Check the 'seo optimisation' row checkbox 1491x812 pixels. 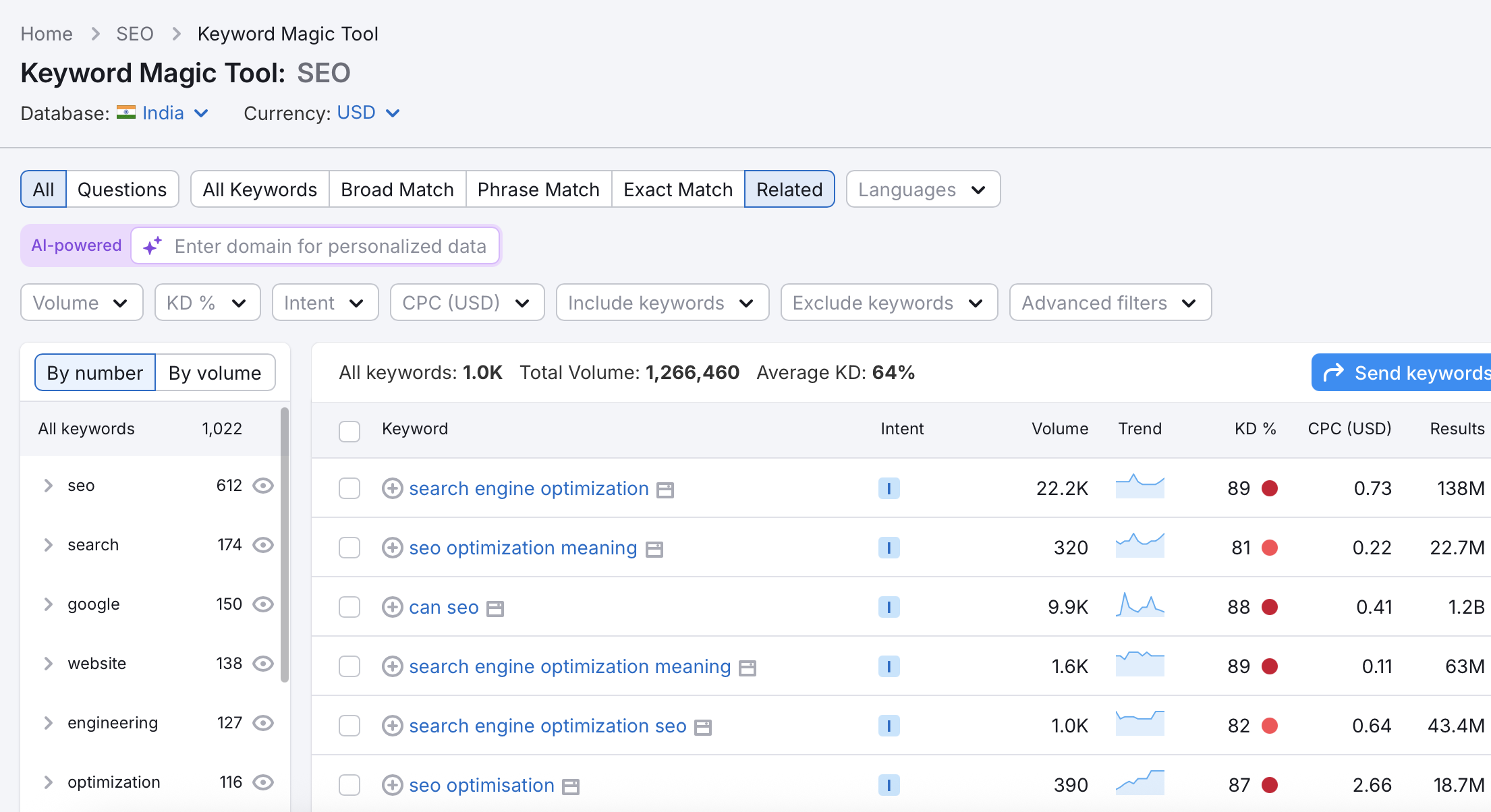[x=349, y=785]
